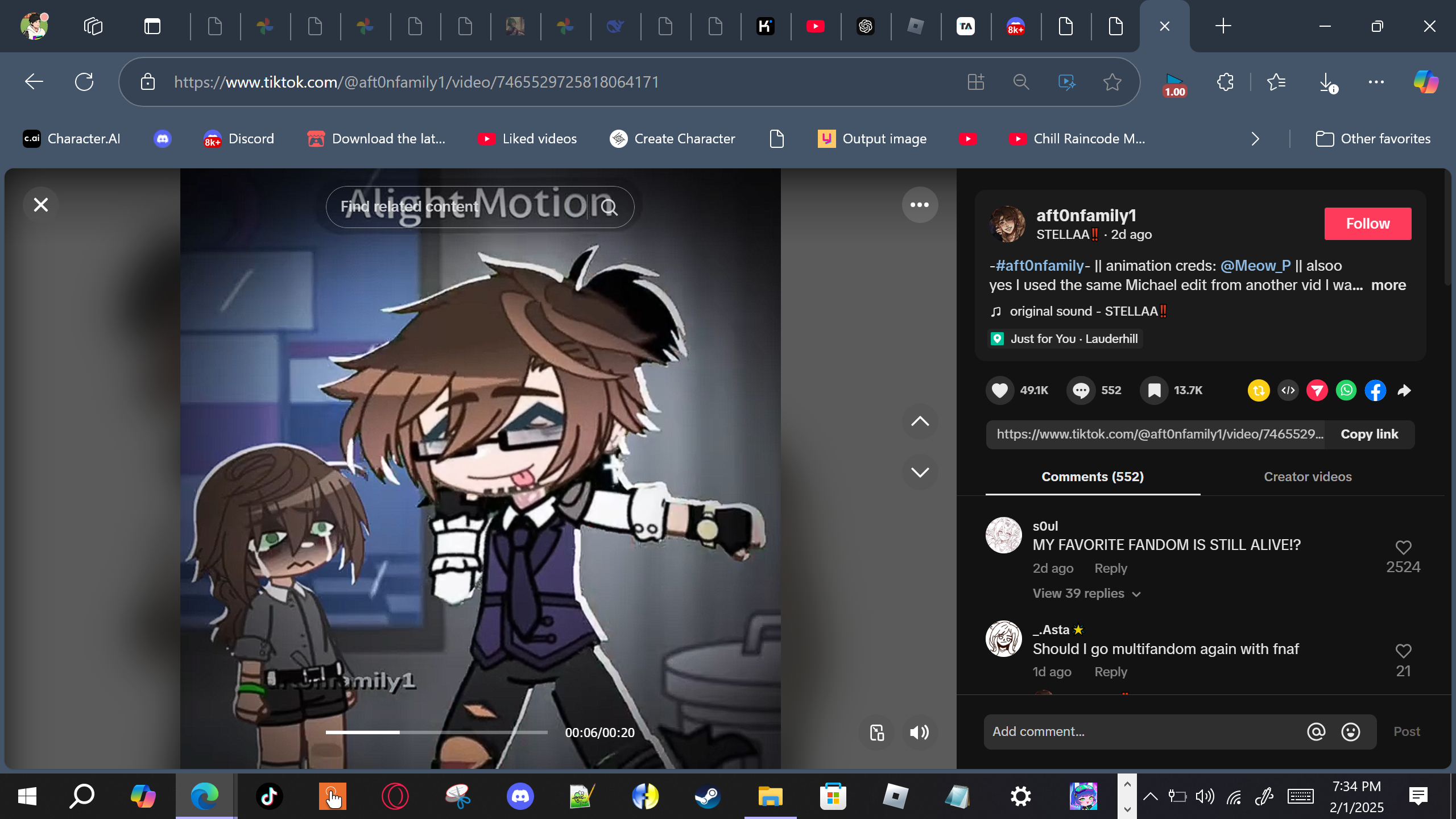Click the embed code icon
The image size is (1456, 819).
1288,390
